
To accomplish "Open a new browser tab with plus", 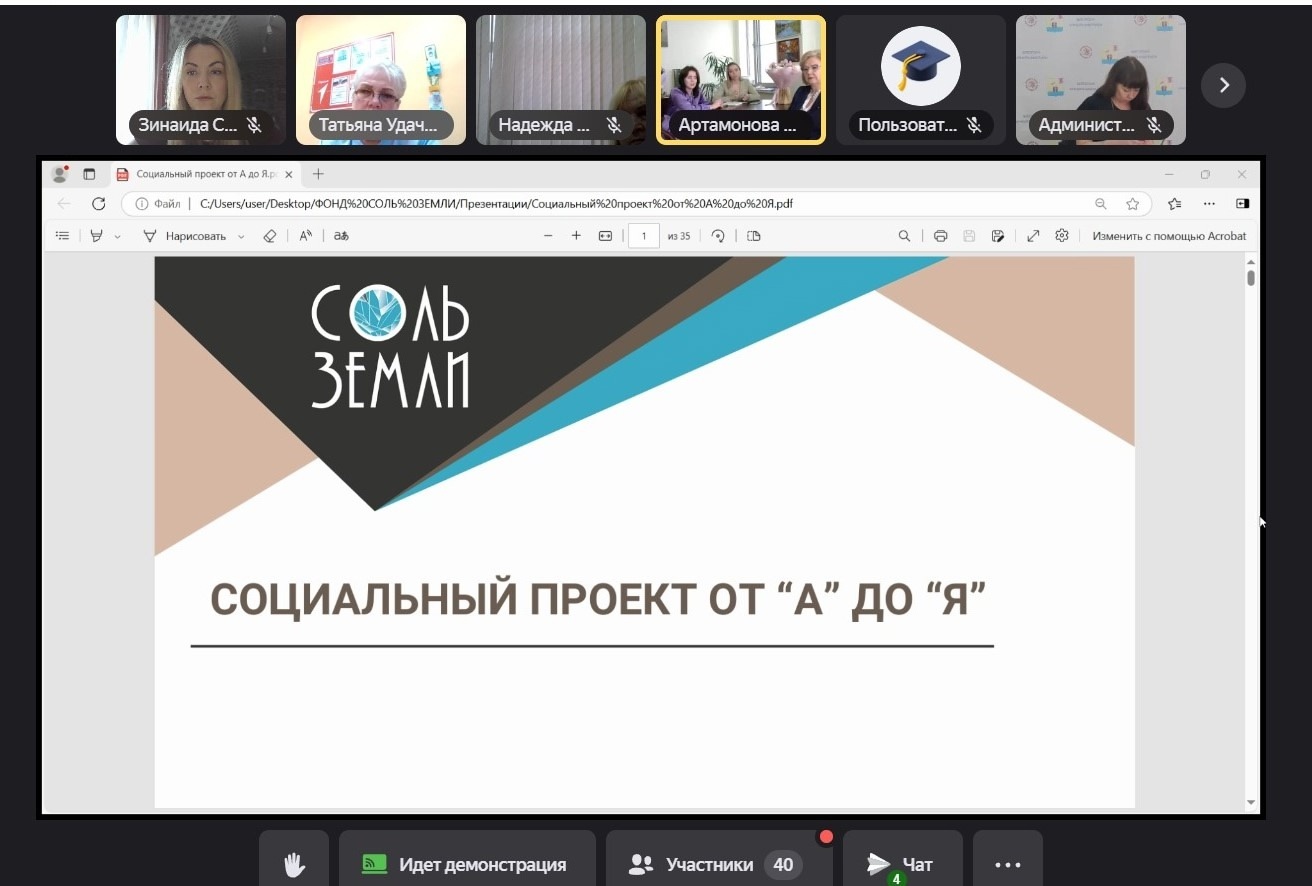I will click(318, 174).
